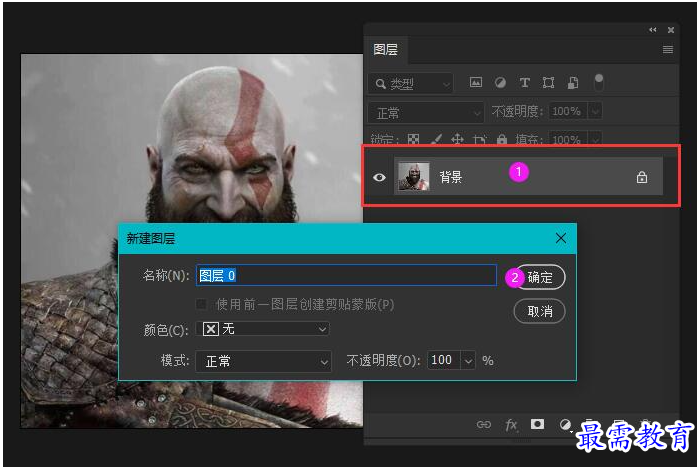Create new fill or adjustment layer icon
700x468 pixels.
pos(565,424)
